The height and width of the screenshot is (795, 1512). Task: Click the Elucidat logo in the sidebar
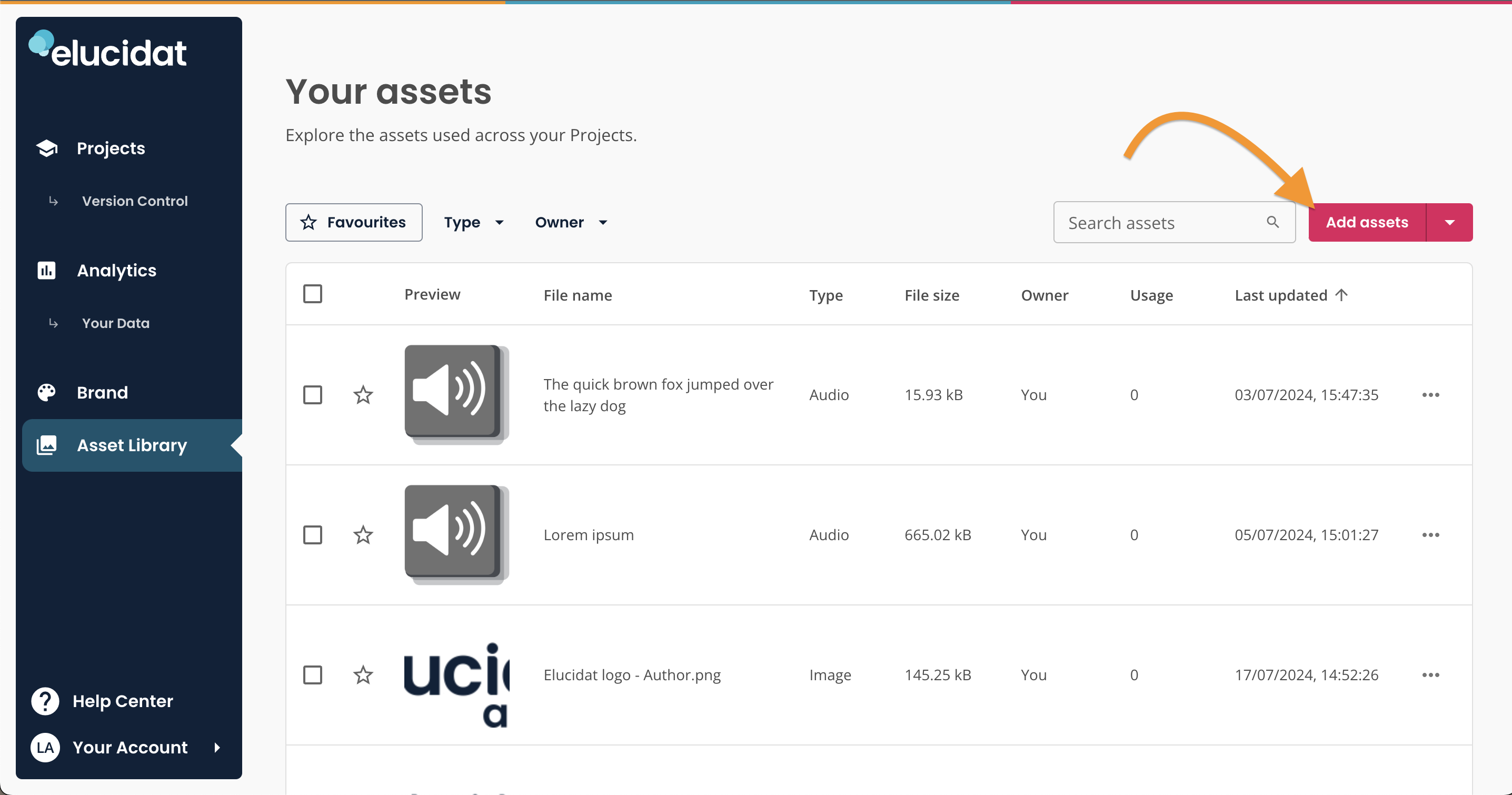pos(107,49)
